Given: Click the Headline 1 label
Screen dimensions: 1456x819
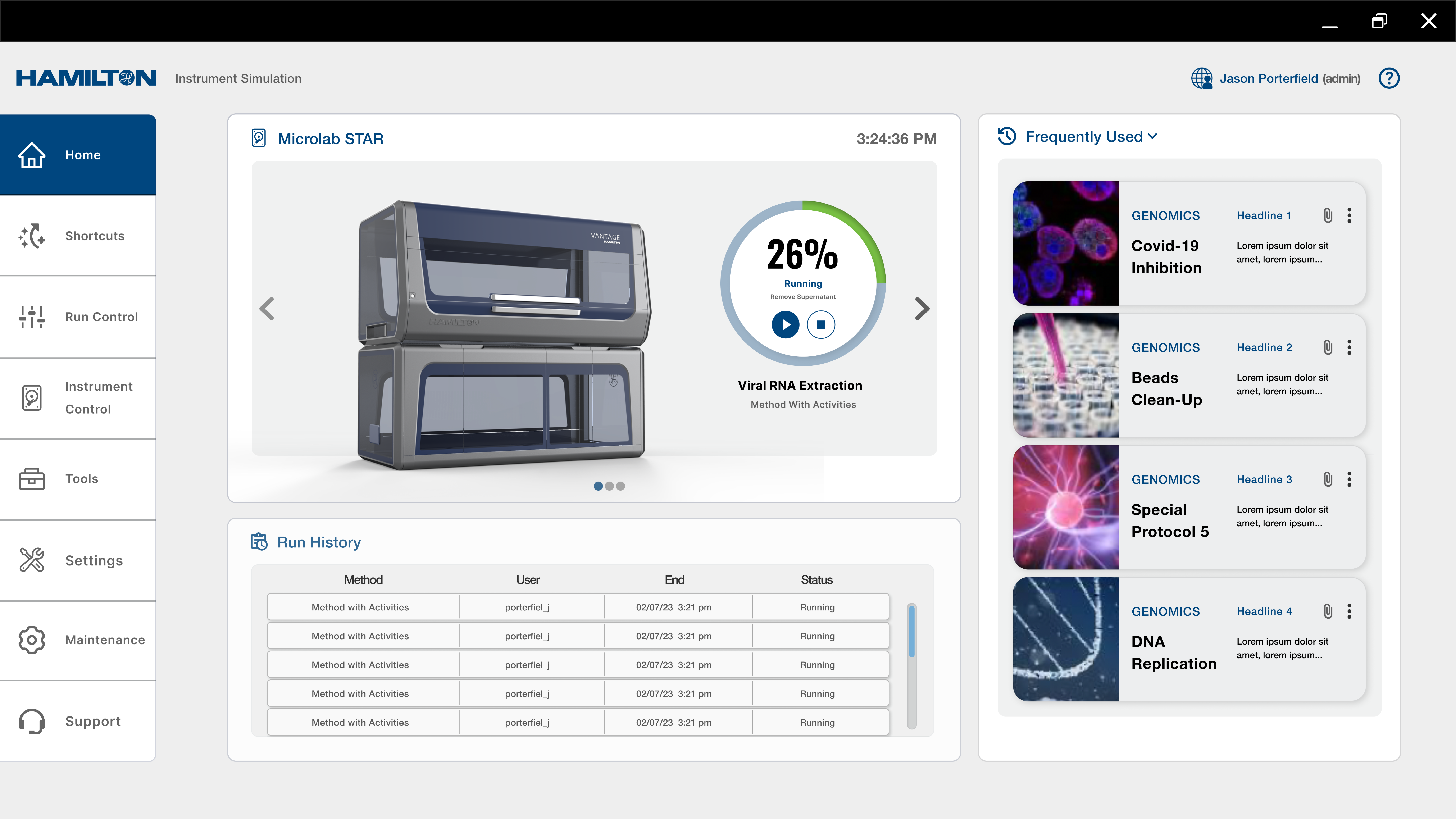Looking at the screenshot, I should 1264,215.
